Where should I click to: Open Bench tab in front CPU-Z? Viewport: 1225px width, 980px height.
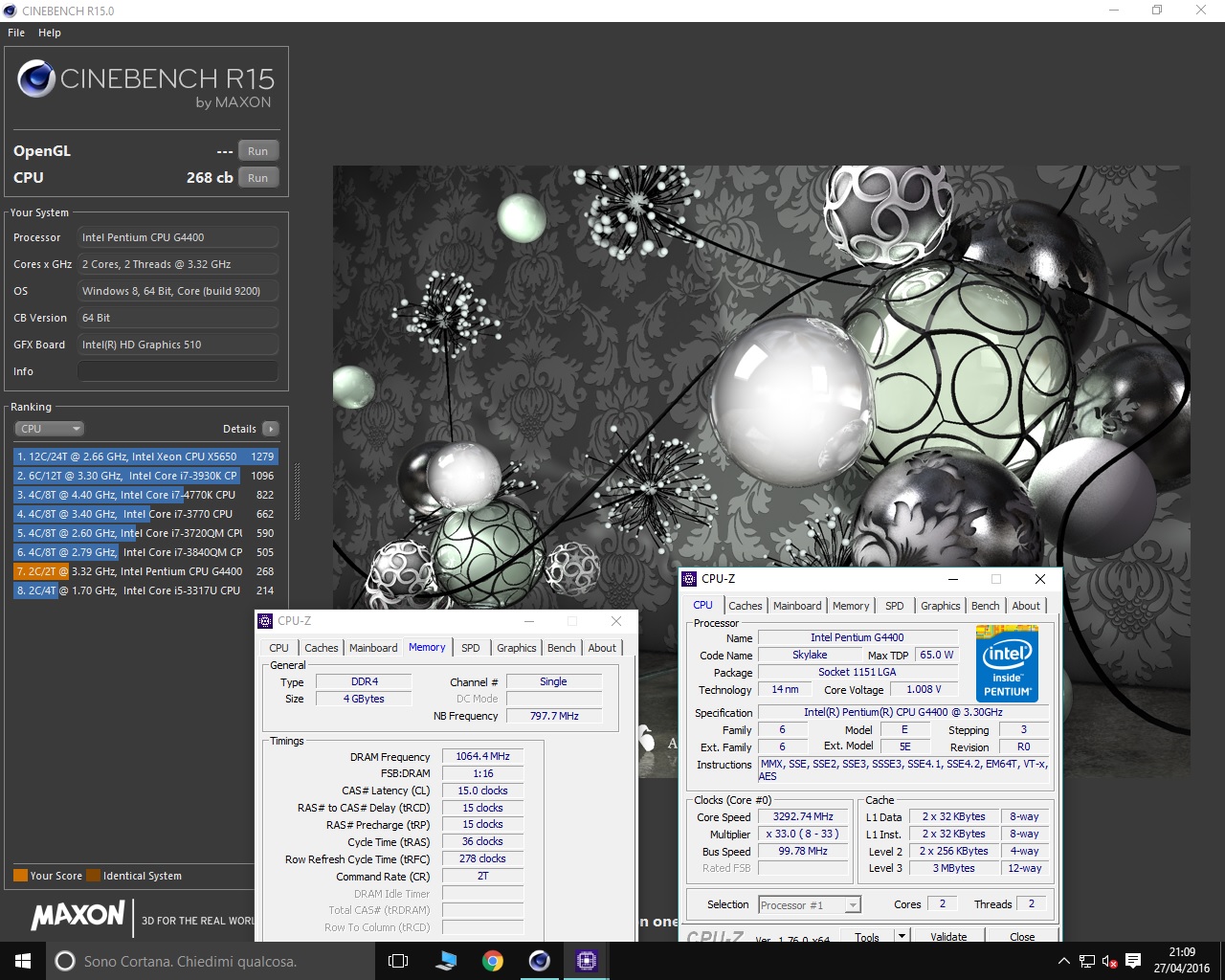pos(986,606)
